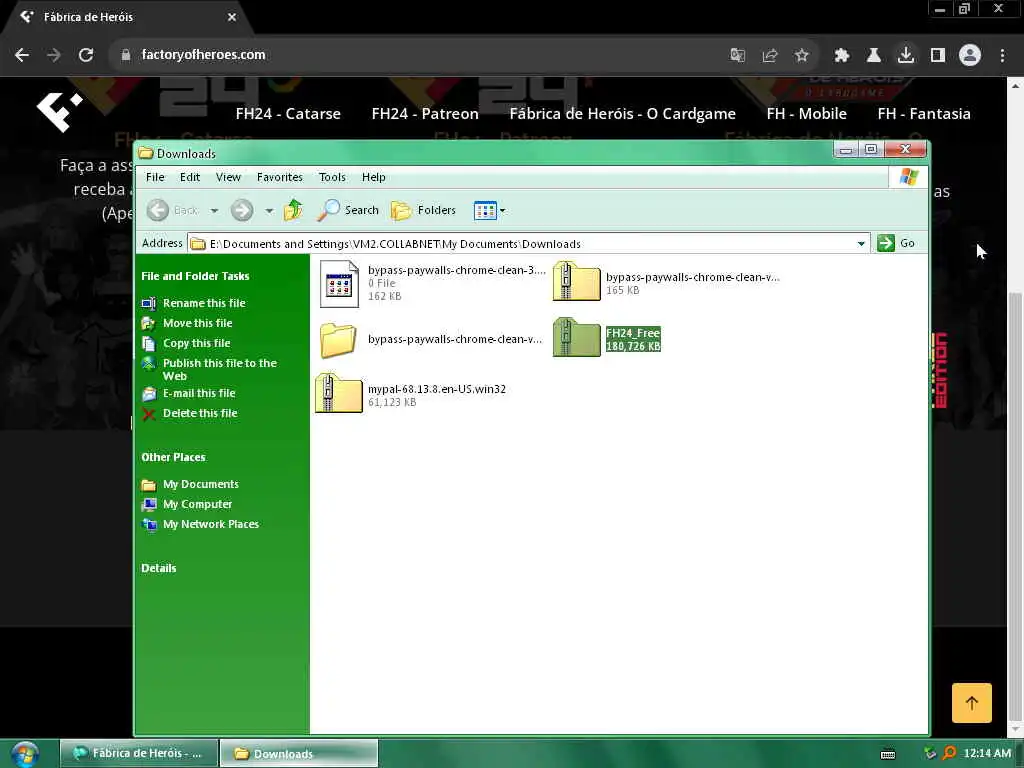
Task: Open the Views icon in toolbar
Action: (485, 210)
